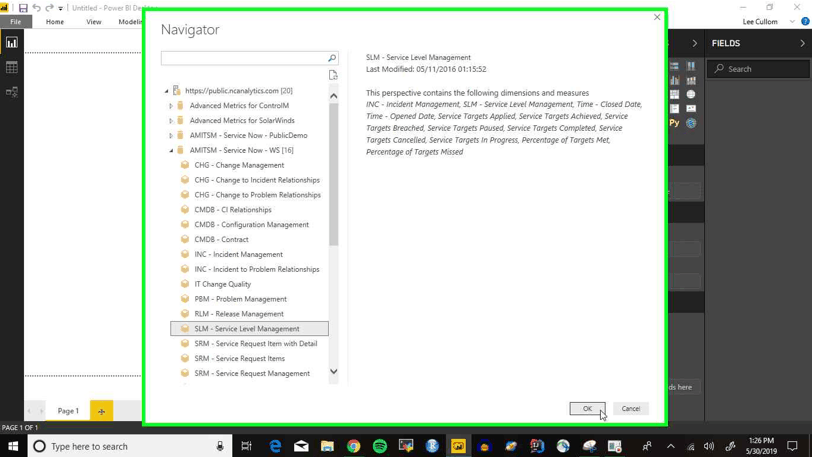This screenshot has width=814, height=459.
Task: Open the View ribbon tab
Action: point(94,22)
